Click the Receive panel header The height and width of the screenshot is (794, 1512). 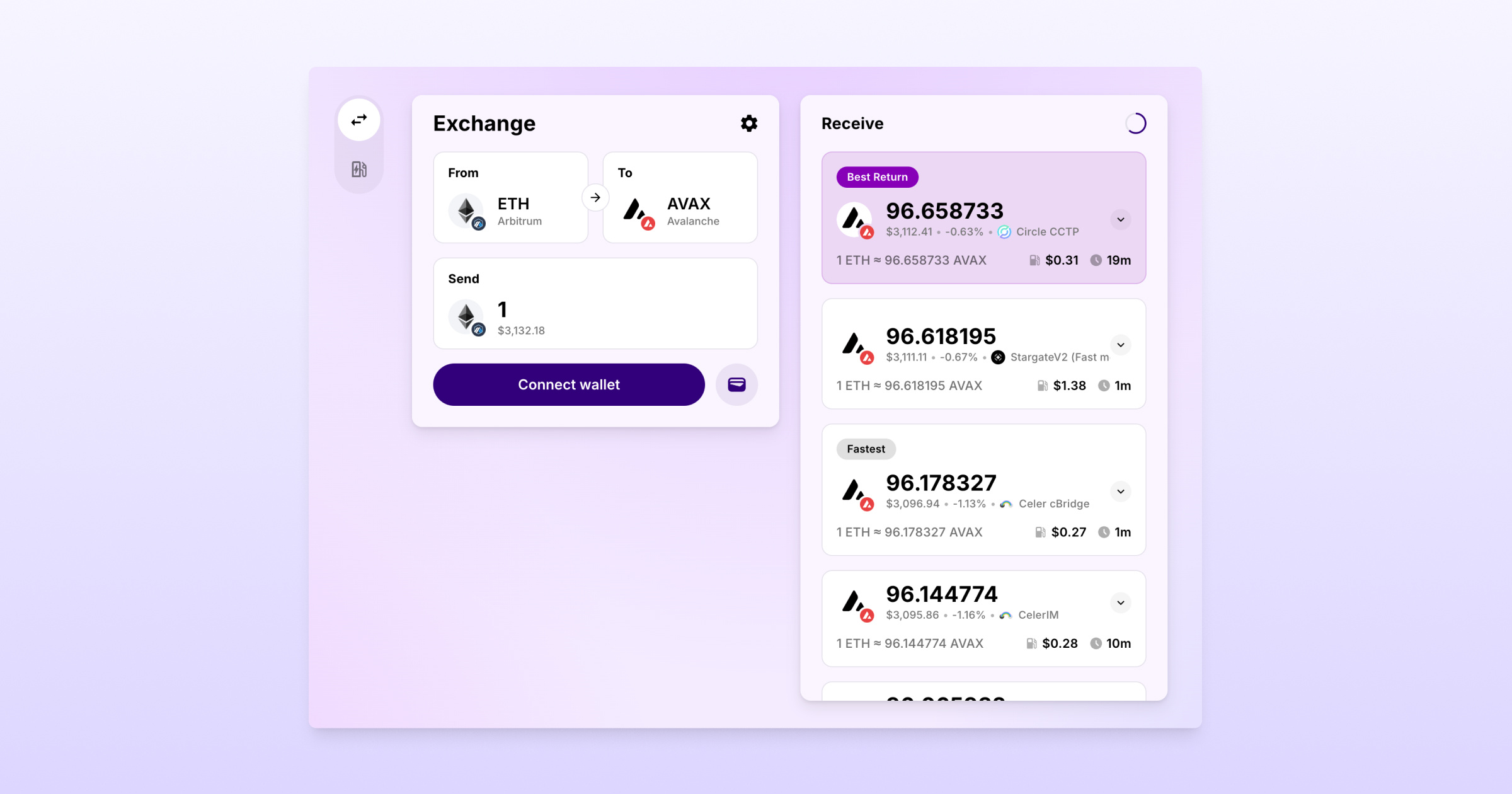tap(853, 123)
